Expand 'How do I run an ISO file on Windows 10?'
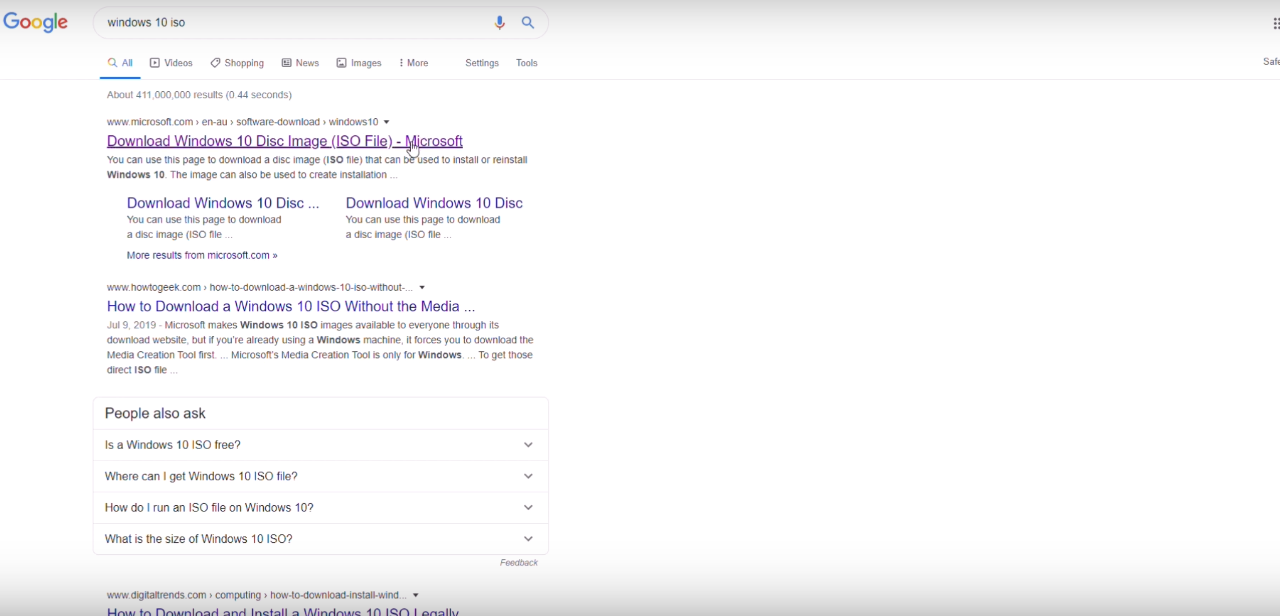This screenshot has height=616, width=1280. click(320, 508)
